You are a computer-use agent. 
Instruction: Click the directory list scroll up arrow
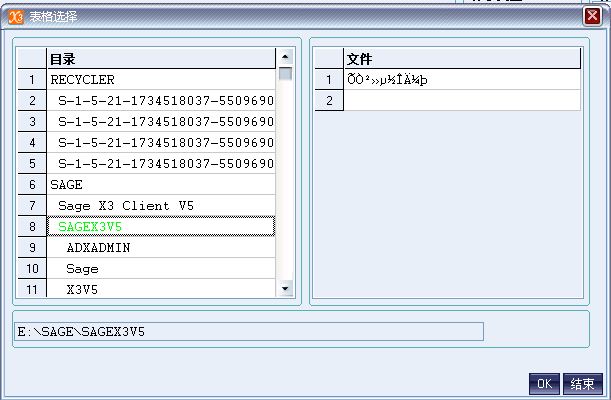point(285,58)
